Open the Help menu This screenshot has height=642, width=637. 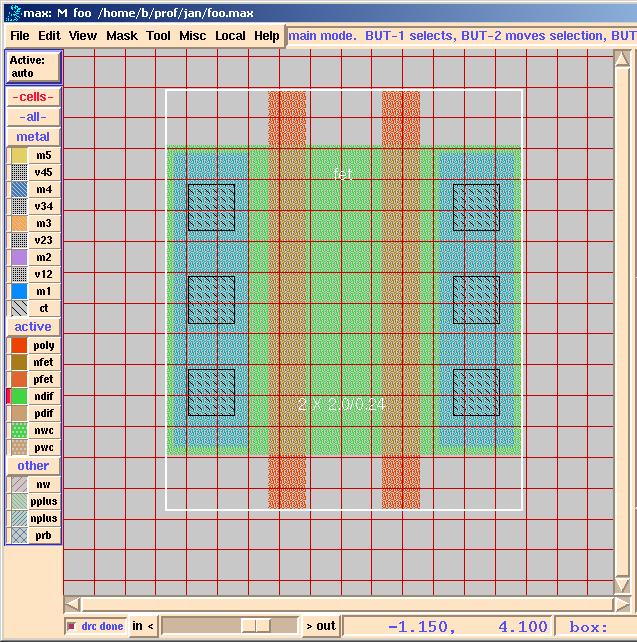267,36
